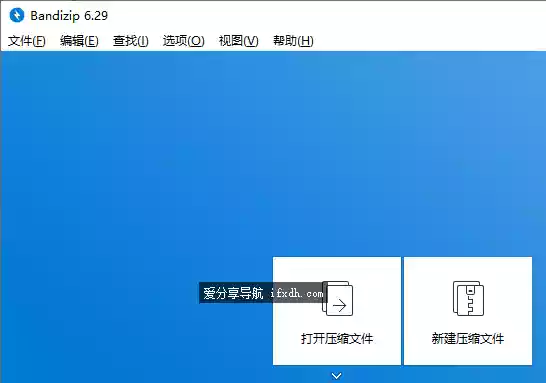
Task: Expand the chevron below the tiles
Action: [336, 376]
